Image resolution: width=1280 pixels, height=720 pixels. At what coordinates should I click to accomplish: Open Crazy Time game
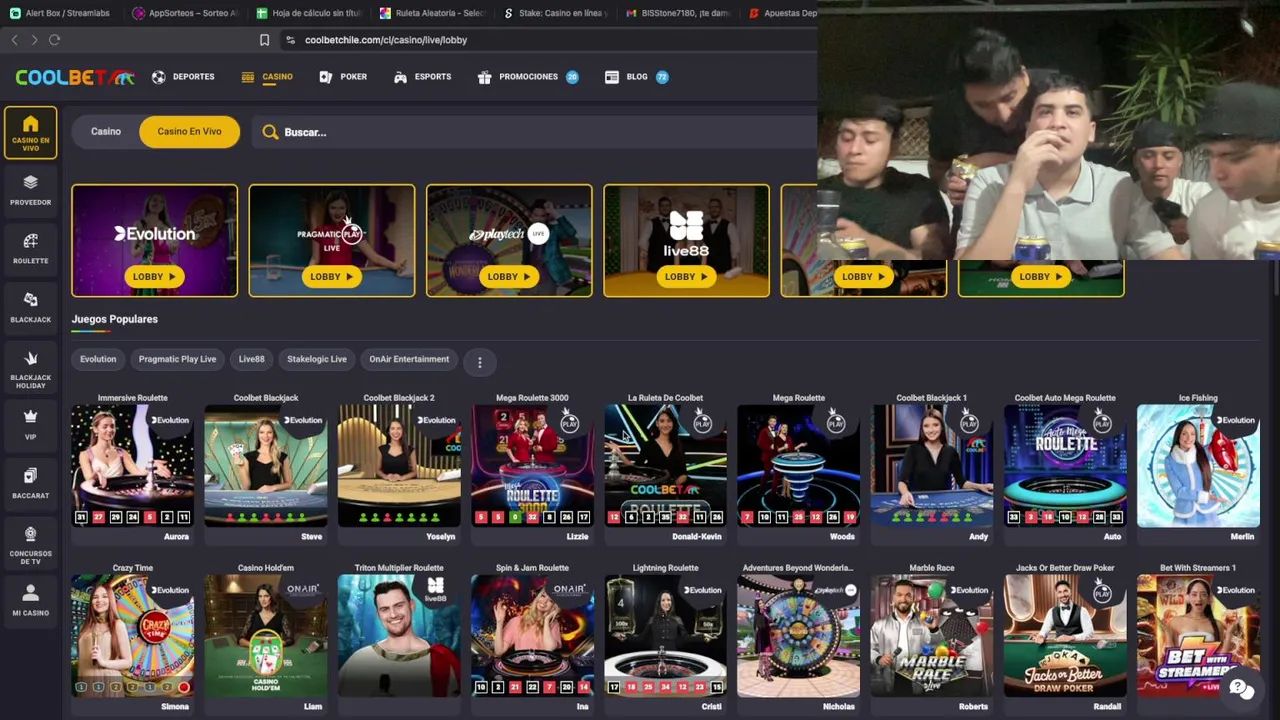tap(132, 636)
